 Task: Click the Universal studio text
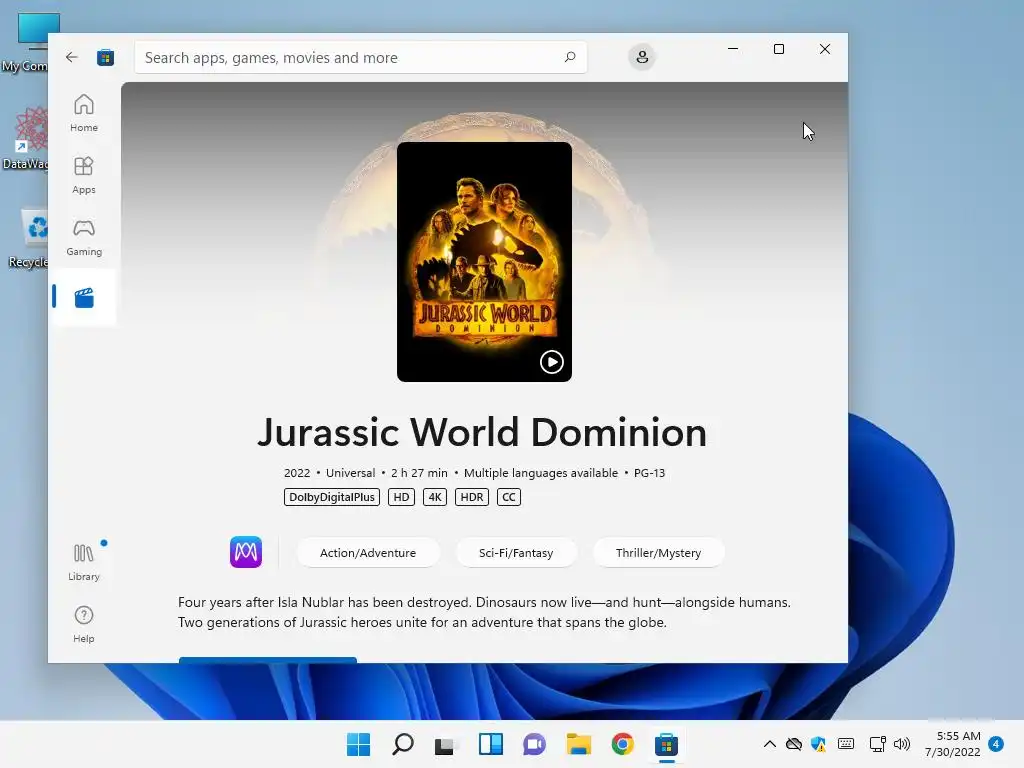pos(350,473)
